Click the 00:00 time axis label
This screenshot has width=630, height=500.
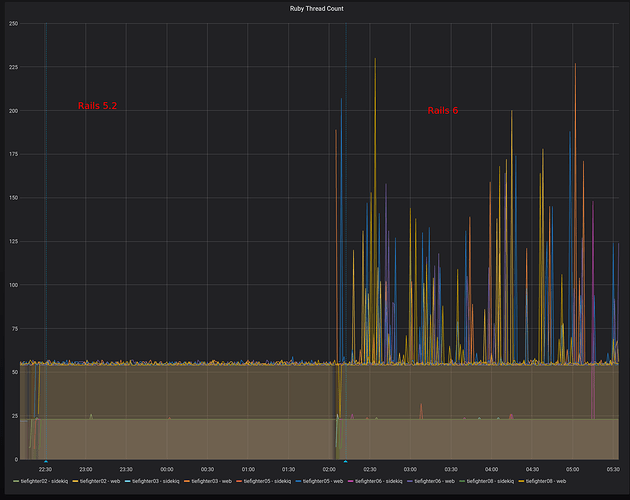167,469
